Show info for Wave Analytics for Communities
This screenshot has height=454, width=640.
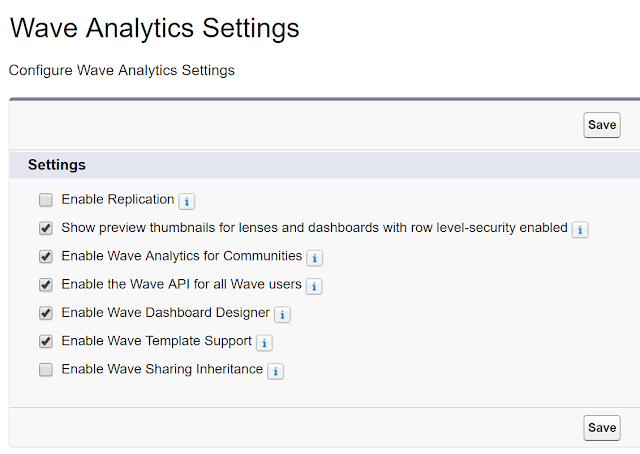pos(315,258)
